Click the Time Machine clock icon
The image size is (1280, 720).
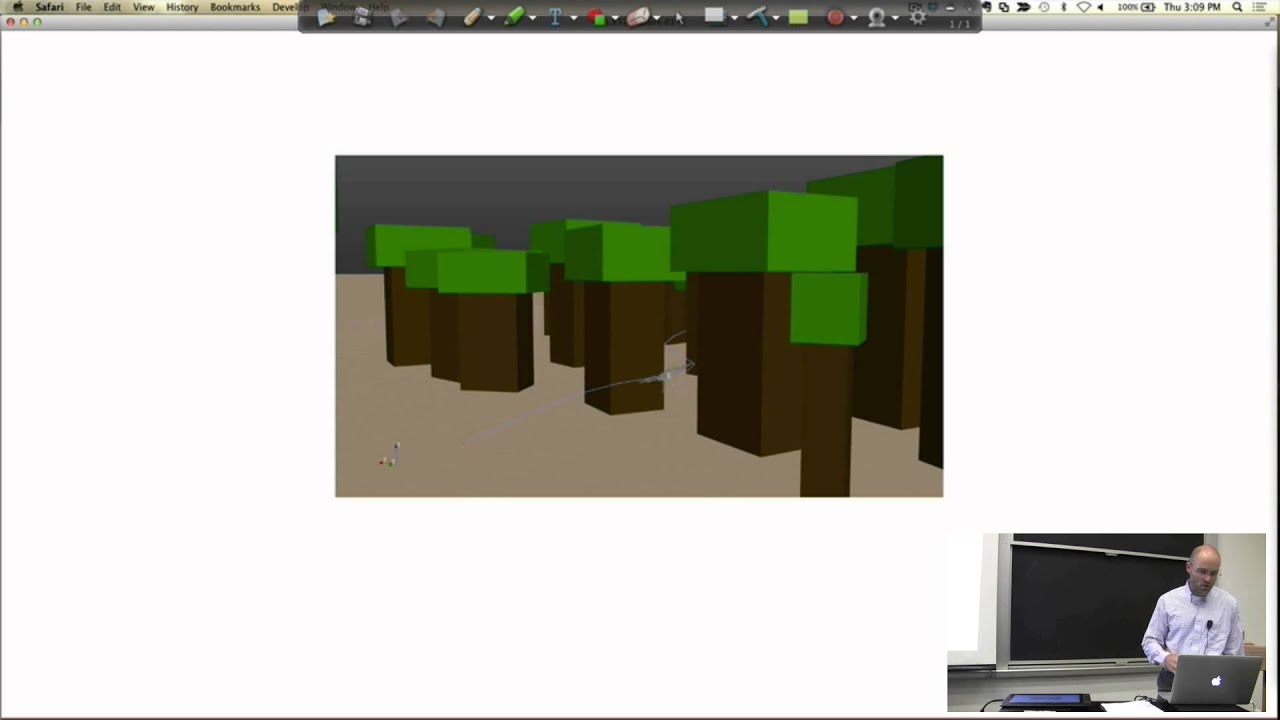pyautogui.click(x=1044, y=7)
